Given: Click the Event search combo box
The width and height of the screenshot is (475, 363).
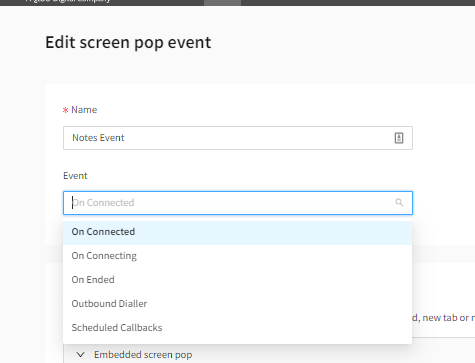Looking at the screenshot, I should (x=238, y=203).
